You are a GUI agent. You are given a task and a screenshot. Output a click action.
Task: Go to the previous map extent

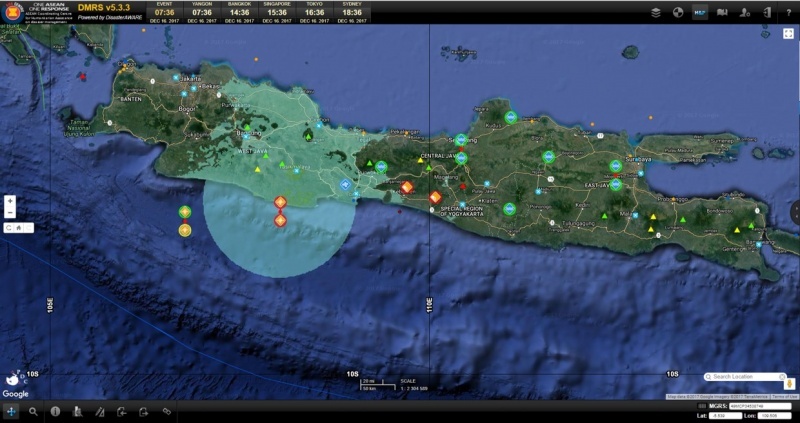[x=121, y=411]
